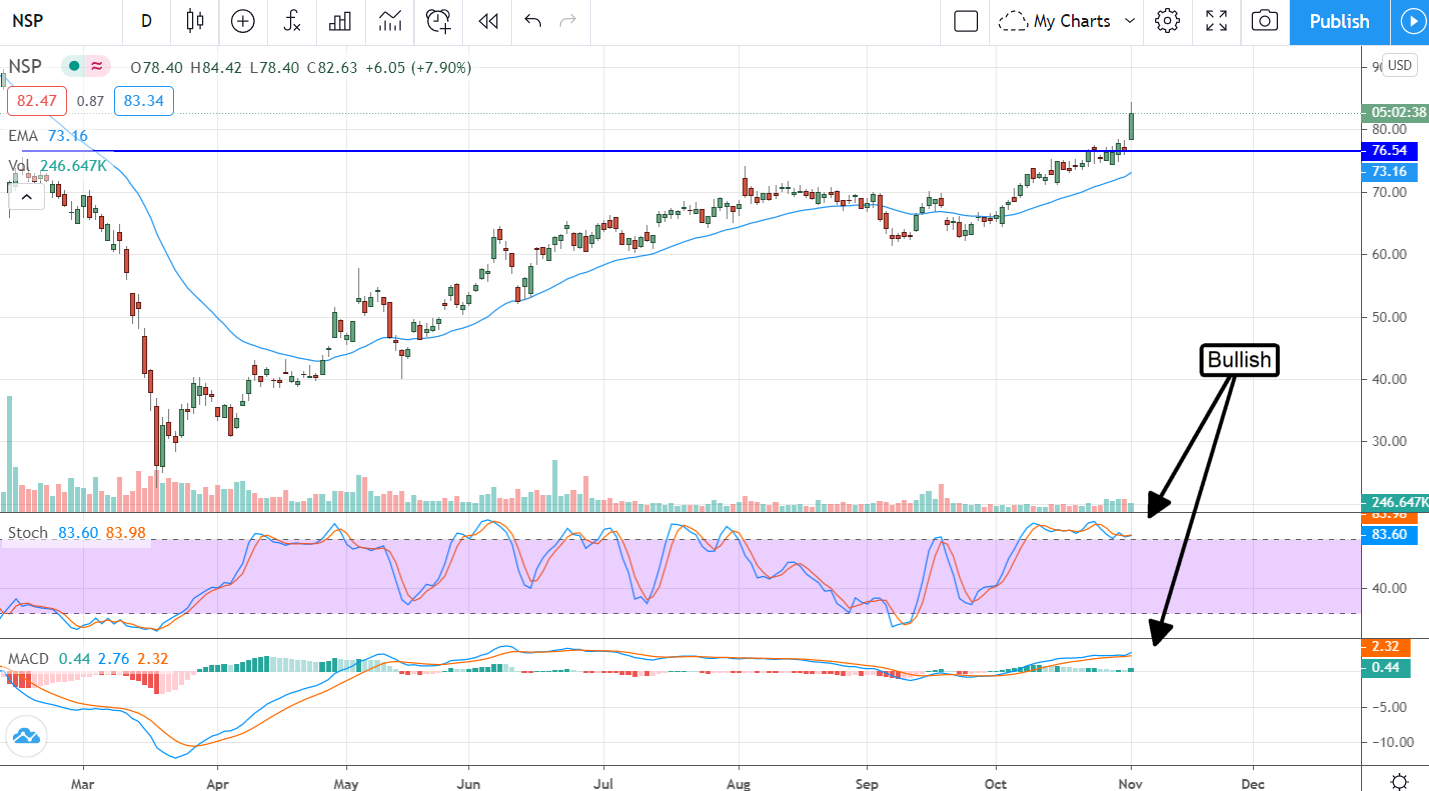The height and width of the screenshot is (791, 1429).
Task: Open the financials bar chart icon
Action: (341, 21)
